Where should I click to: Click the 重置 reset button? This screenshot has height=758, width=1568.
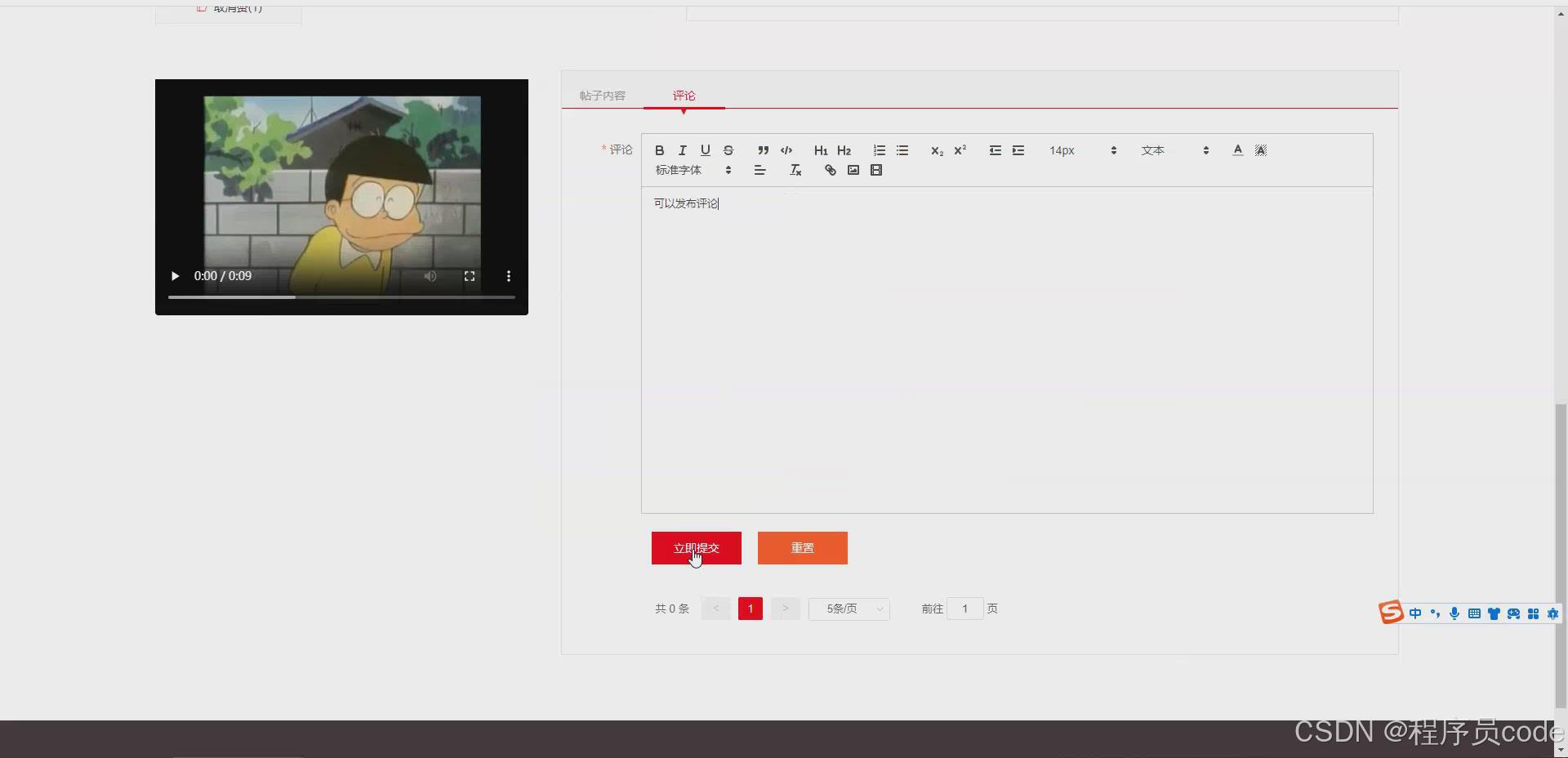click(803, 548)
